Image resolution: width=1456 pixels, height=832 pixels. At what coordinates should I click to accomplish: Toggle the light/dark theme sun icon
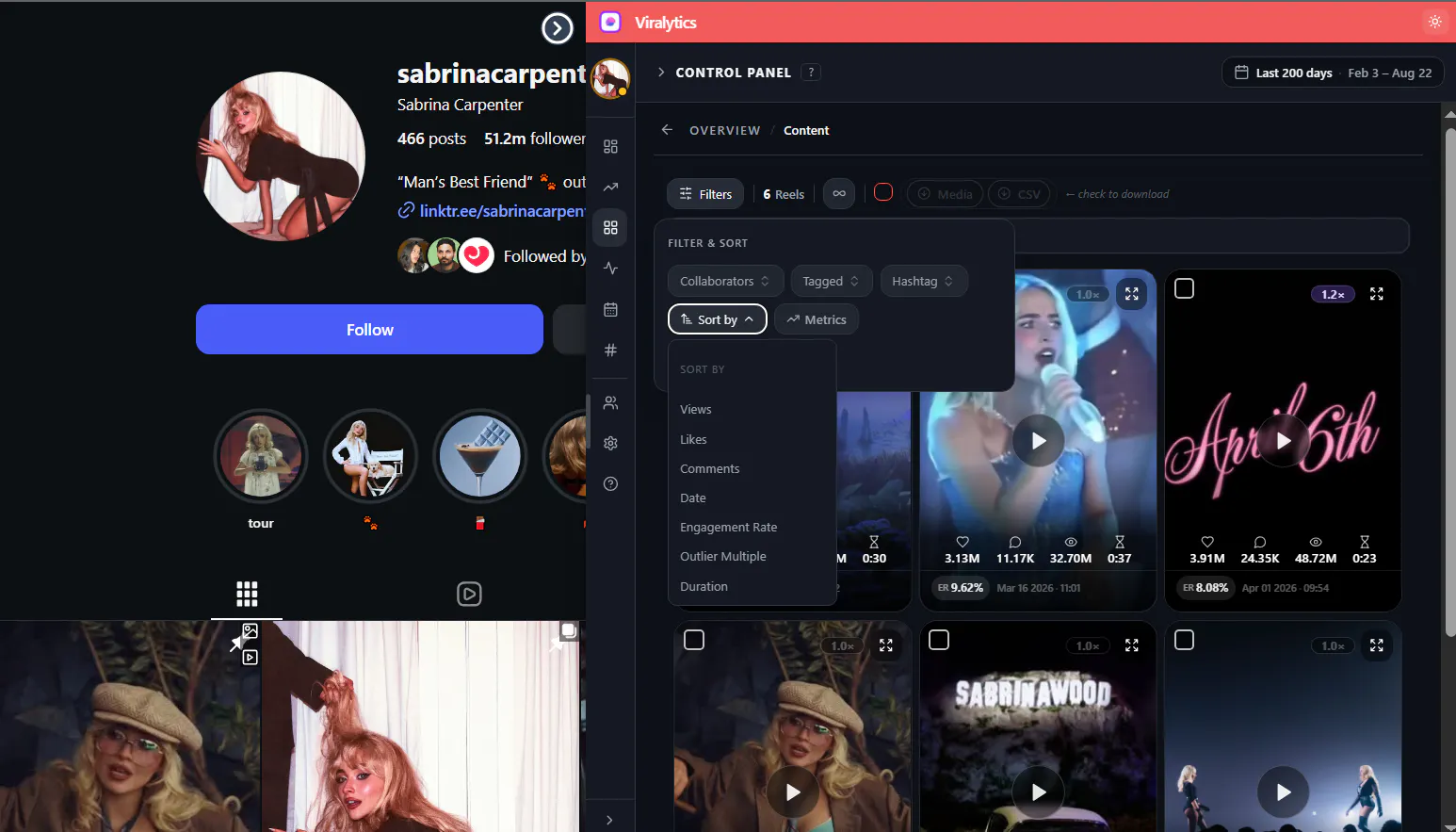tap(1434, 22)
